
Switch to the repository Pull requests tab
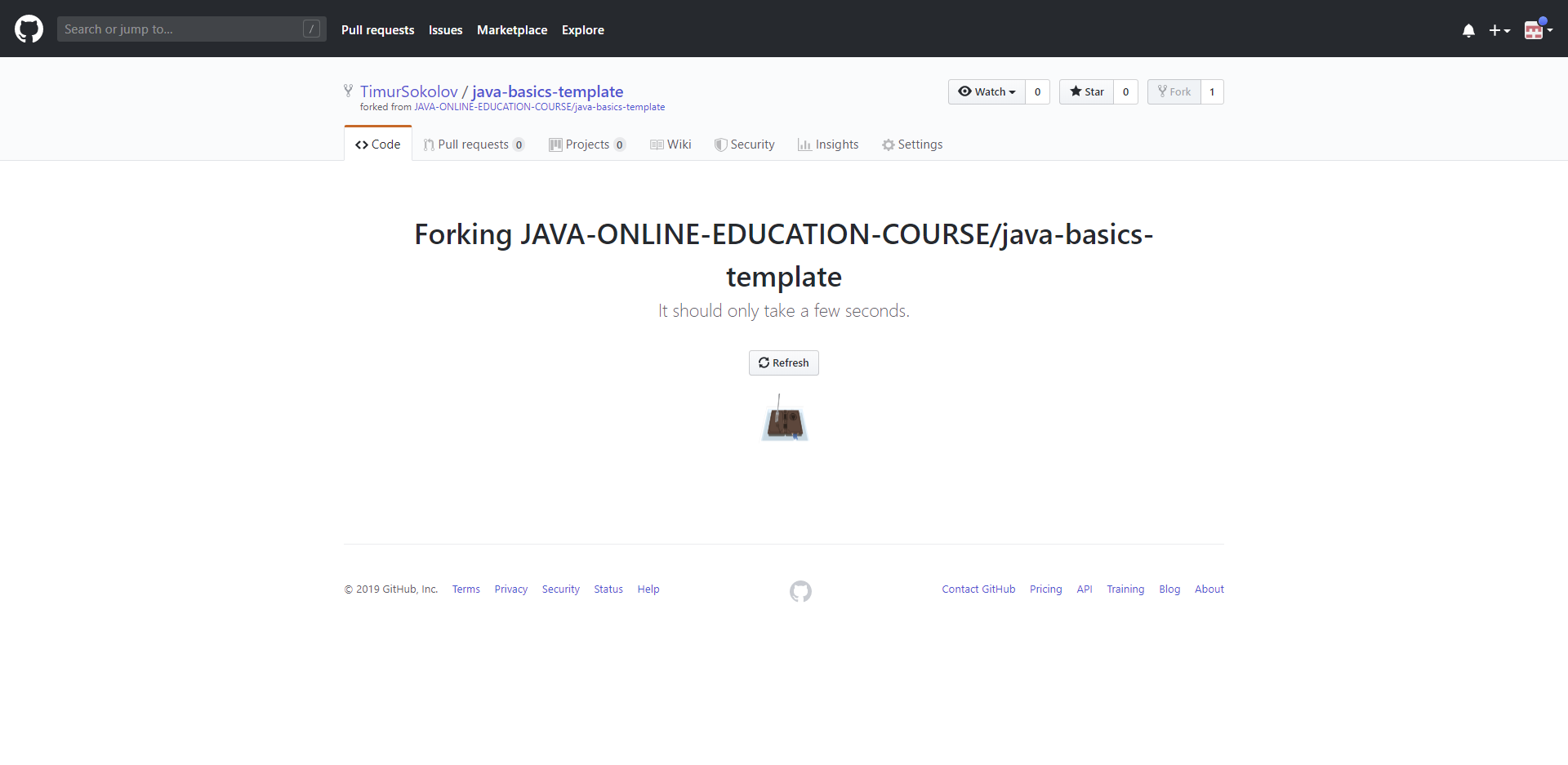[474, 145]
